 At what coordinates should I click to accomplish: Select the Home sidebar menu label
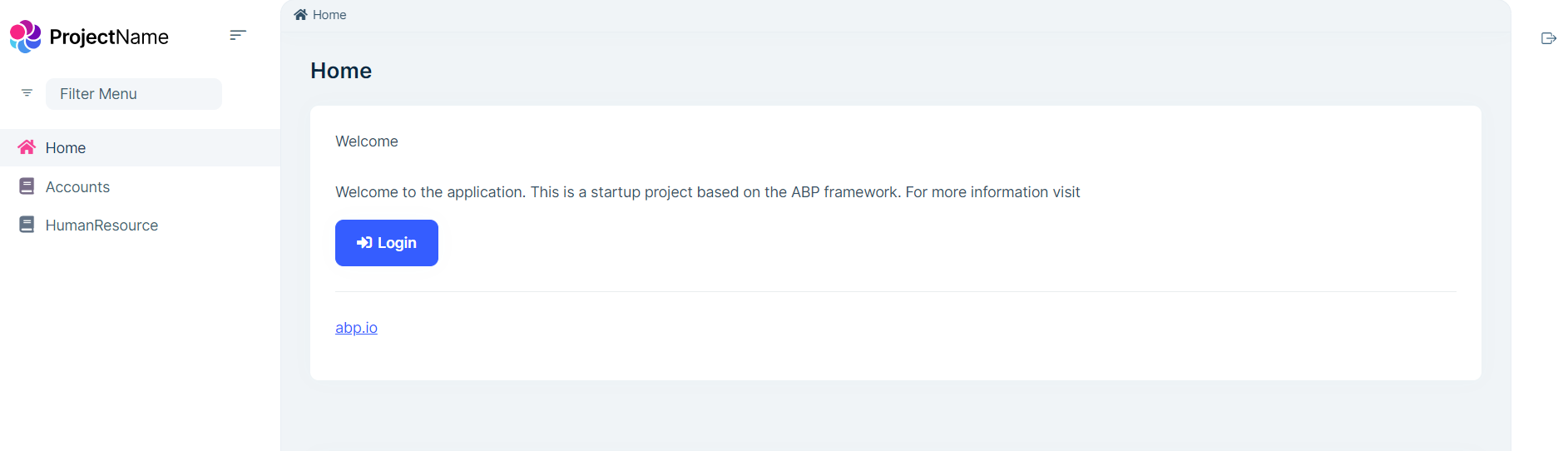[x=66, y=148]
